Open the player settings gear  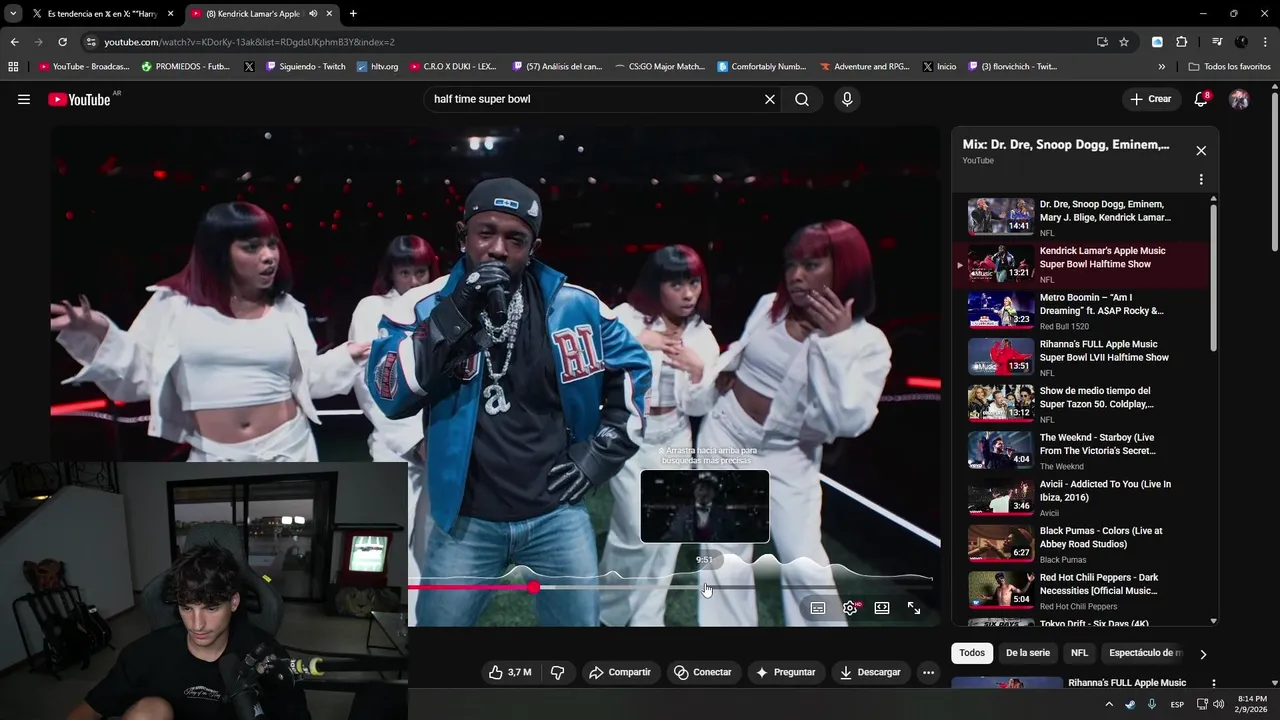pos(850,608)
